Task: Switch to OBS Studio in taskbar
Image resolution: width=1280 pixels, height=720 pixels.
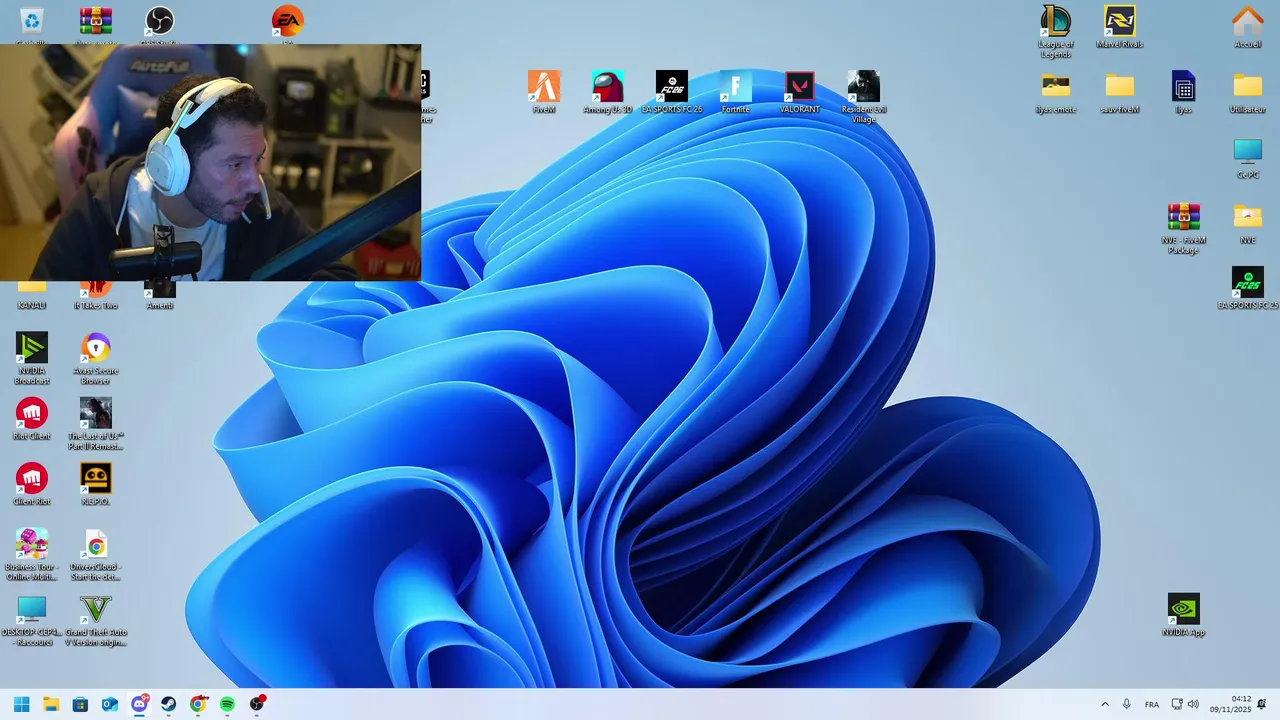Action: tap(257, 704)
